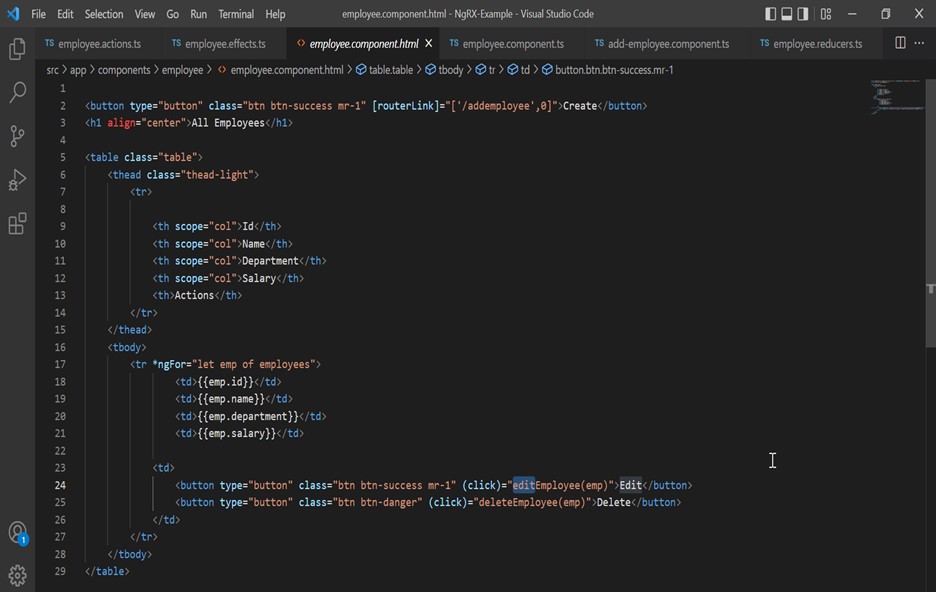Open the Extensions view icon
The image size is (936, 592).
point(17,224)
